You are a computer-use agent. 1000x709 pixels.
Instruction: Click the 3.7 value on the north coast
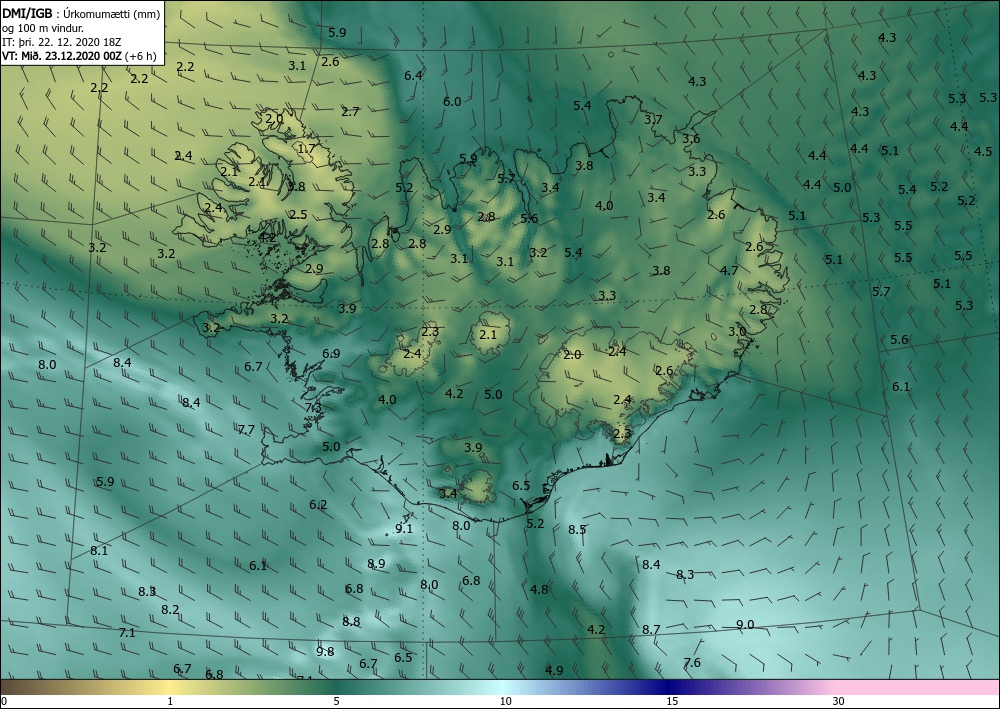click(x=653, y=119)
